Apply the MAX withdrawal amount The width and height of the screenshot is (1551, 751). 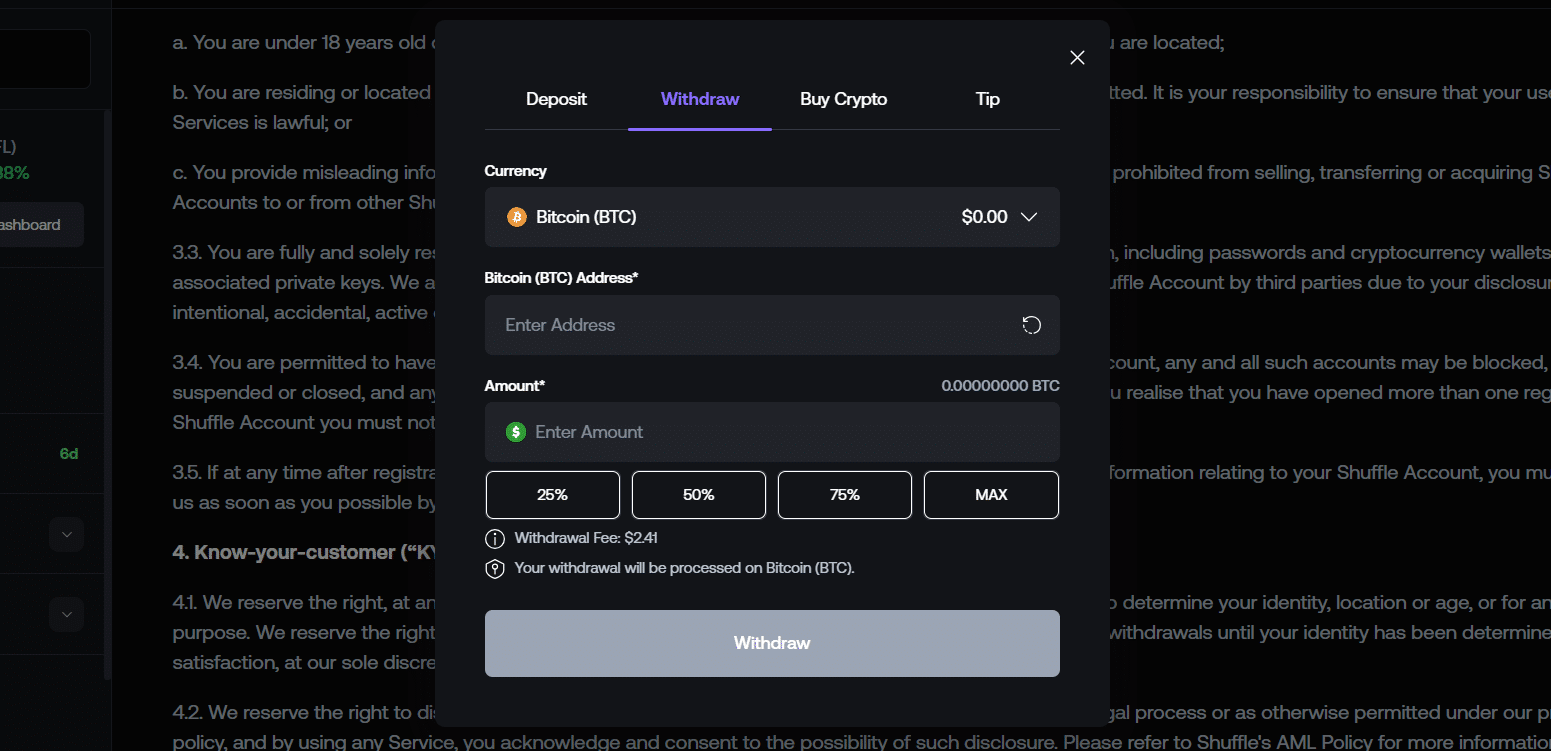[x=991, y=494]
